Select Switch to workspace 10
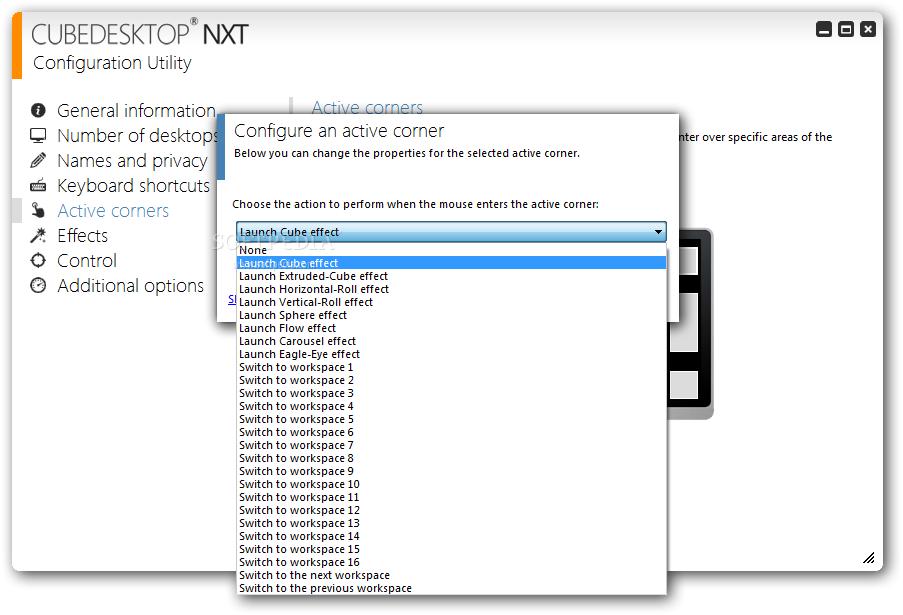903x615 pixels. click(452, 484)
